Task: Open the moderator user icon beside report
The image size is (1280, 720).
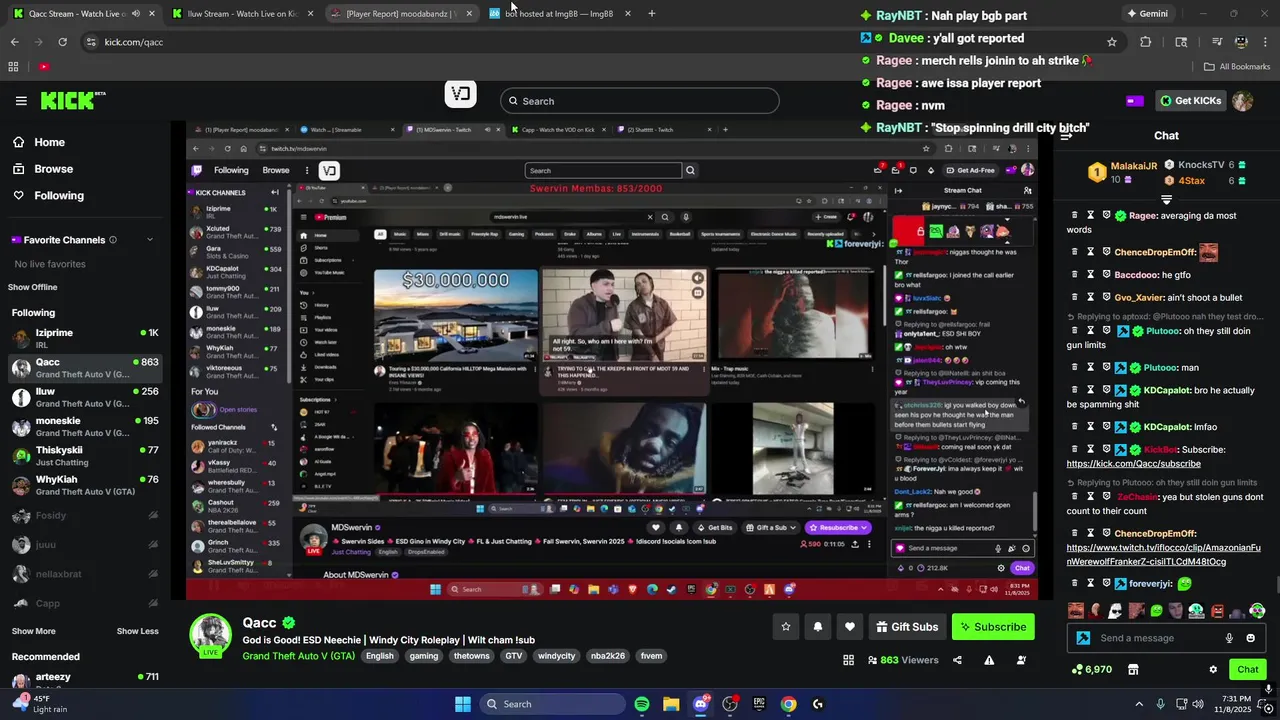Action: pyautogui.click(x=1021, y=660)
